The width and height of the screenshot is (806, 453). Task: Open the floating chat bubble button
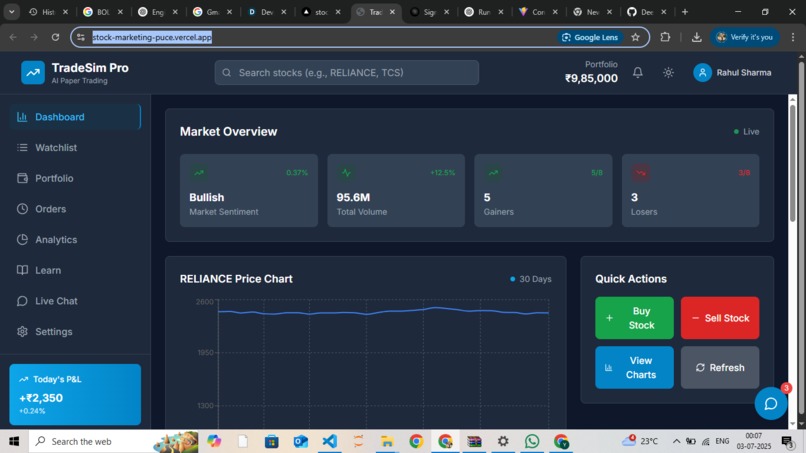click(770, 404)
